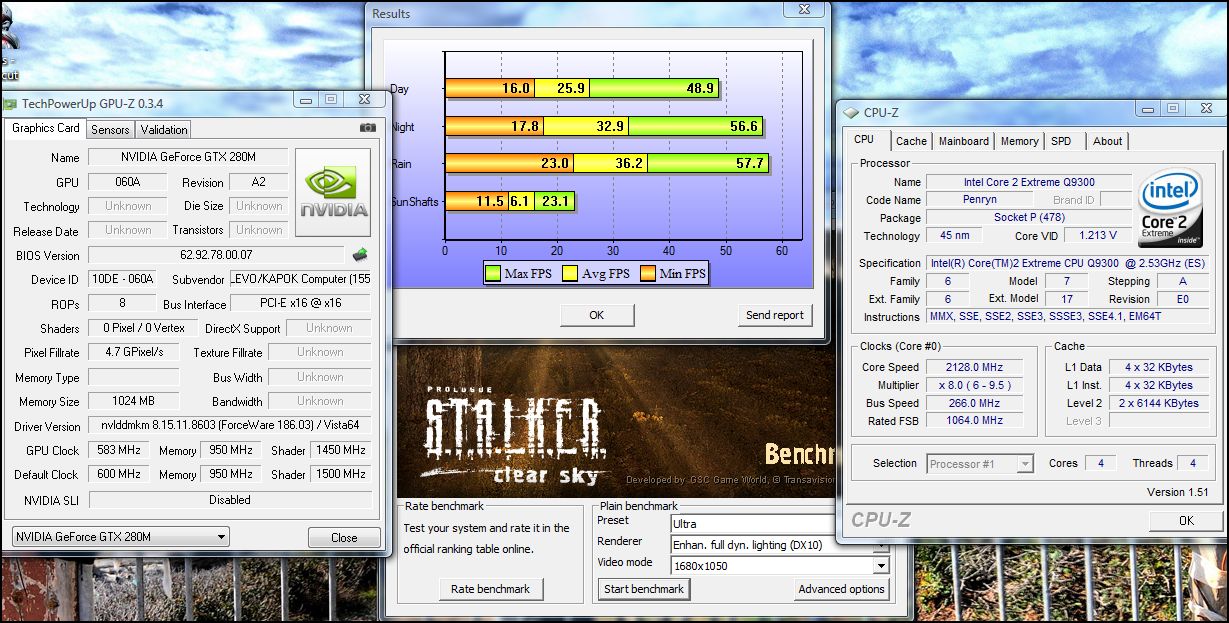
Task: Click the BIOS save chip icon in GPU-Z
Action: [361, 255]
